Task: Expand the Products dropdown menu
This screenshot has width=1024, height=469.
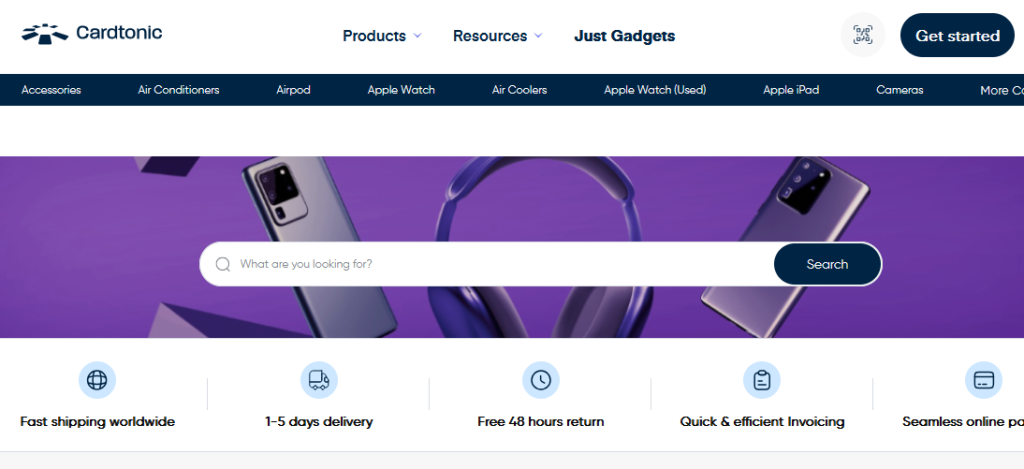Action: point(382,36)
